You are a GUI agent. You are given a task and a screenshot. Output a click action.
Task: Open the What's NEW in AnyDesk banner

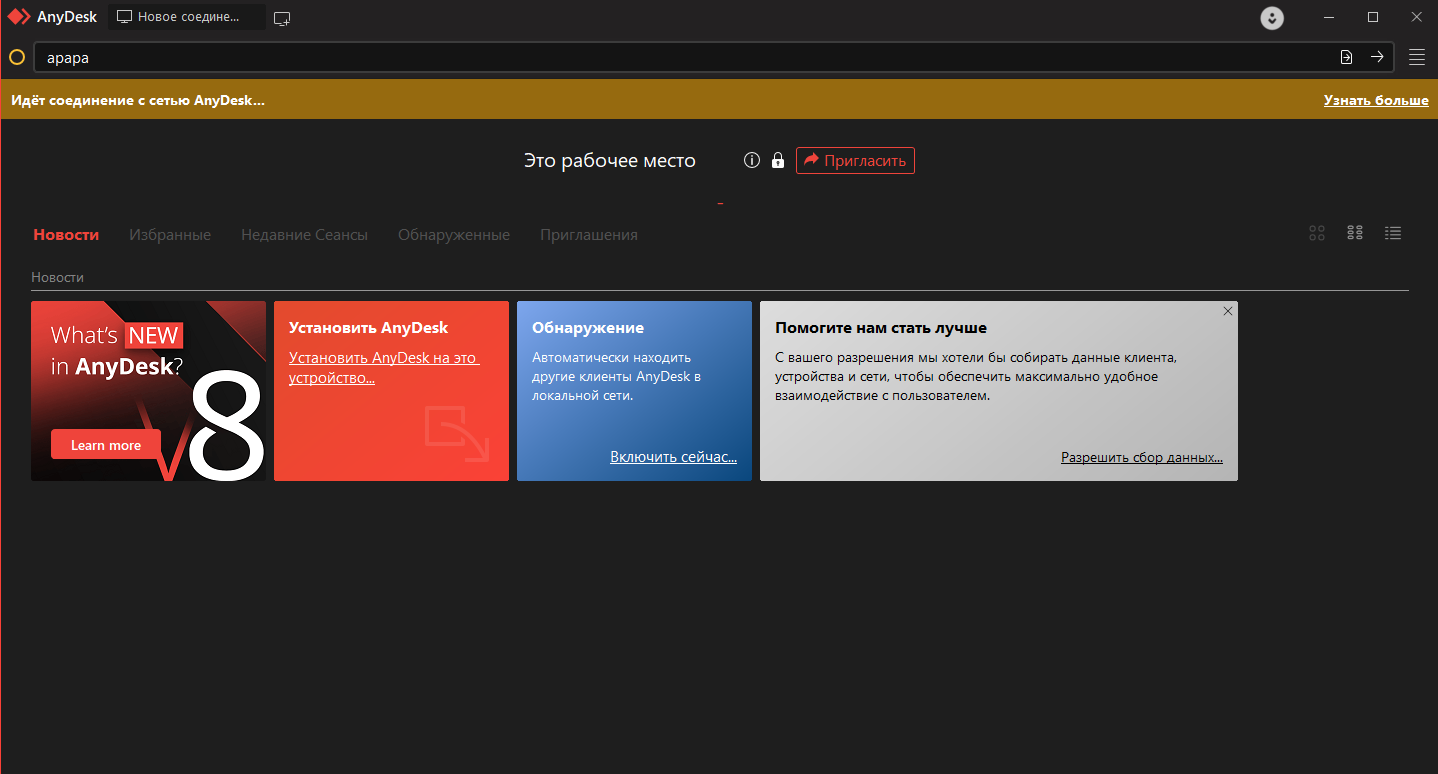tap(148, 391)
